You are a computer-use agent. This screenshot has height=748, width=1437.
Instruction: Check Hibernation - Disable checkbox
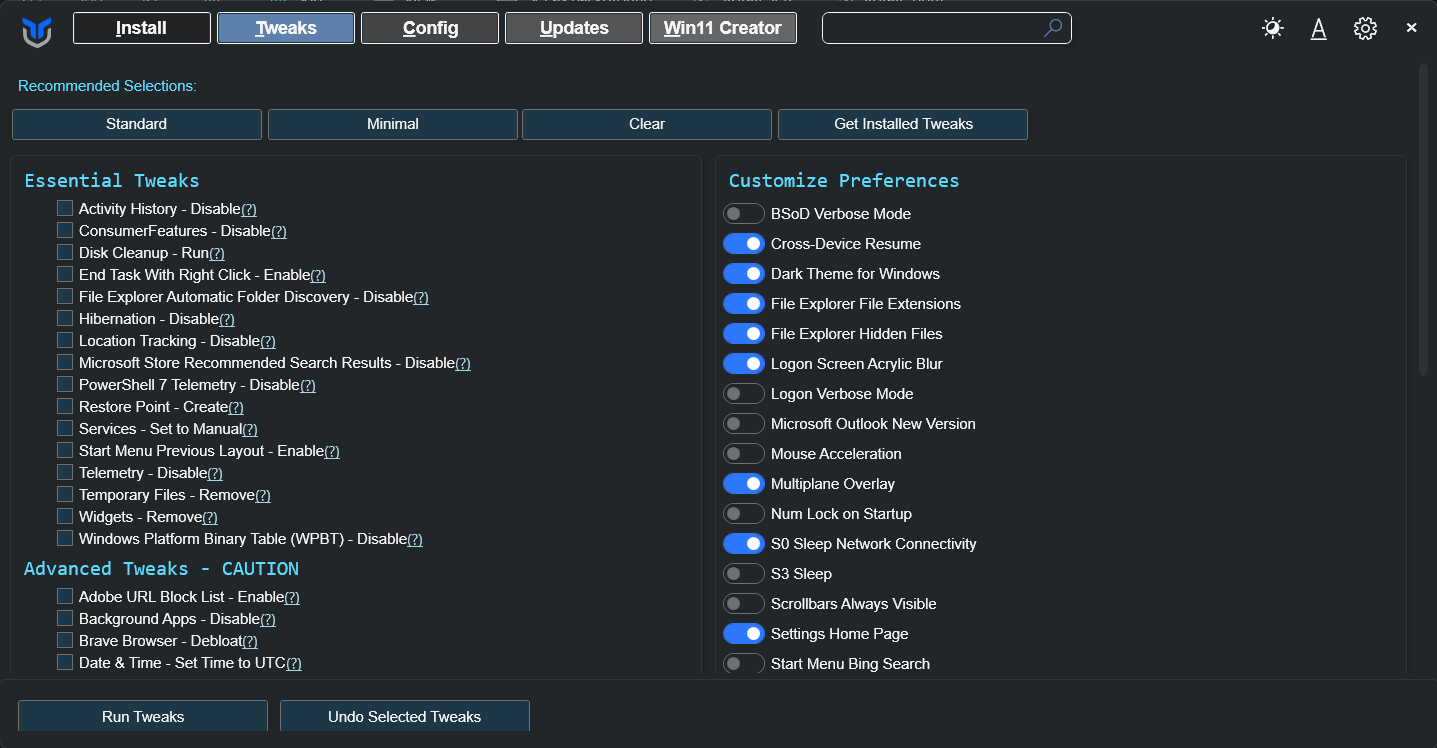click(x=65, y=318)
